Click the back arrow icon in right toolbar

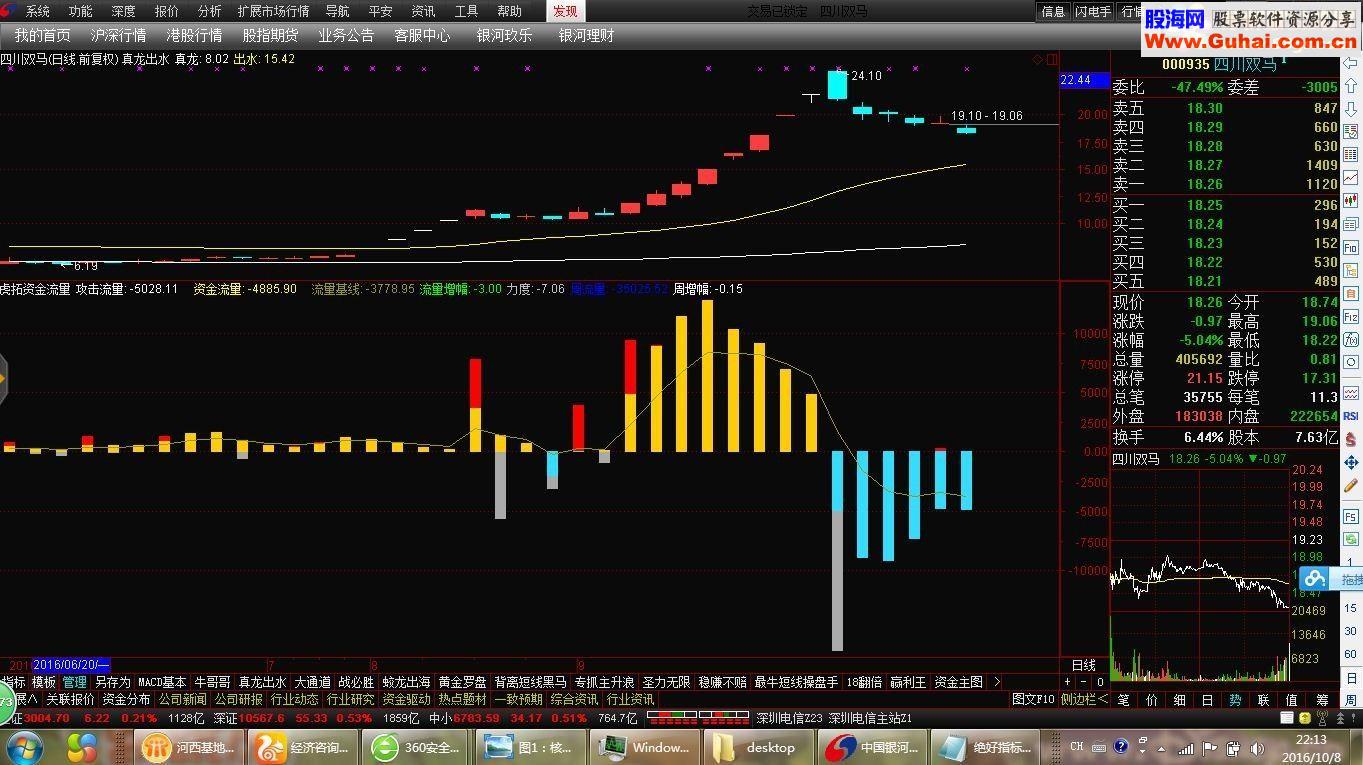click(x=1350, y=64)
